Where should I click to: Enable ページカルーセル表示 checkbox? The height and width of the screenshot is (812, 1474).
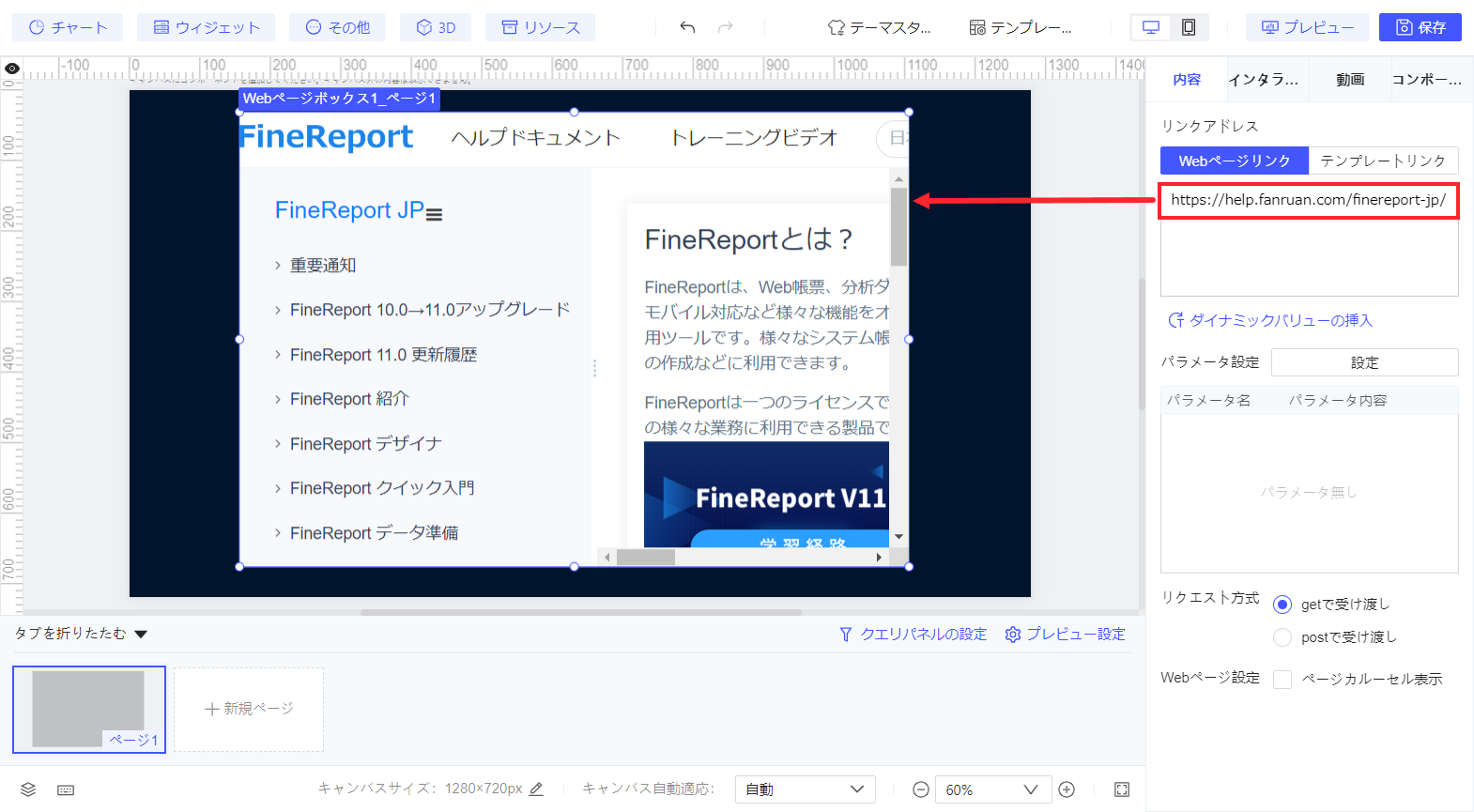pyautogui.click(x=1282, y=680)
